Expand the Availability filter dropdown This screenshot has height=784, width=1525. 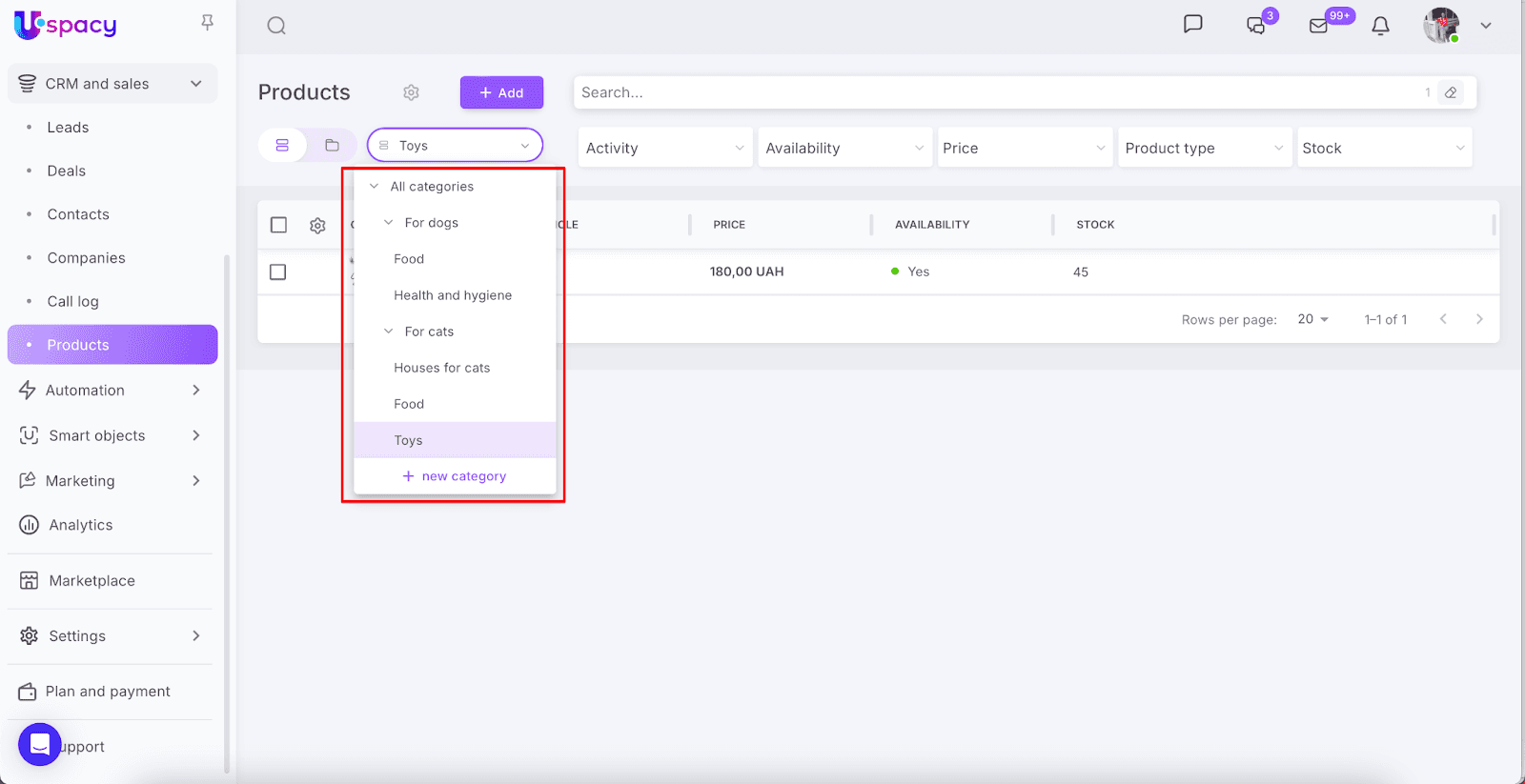844,148
